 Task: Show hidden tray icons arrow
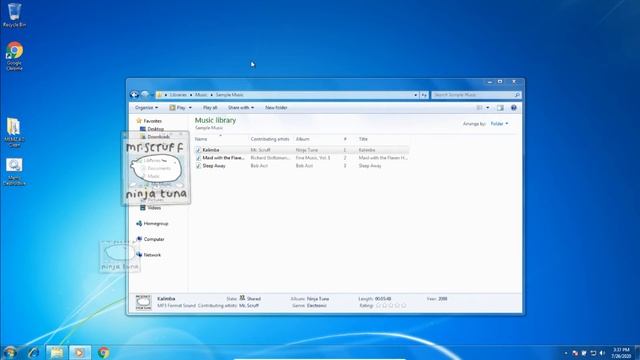click(566, 353)
